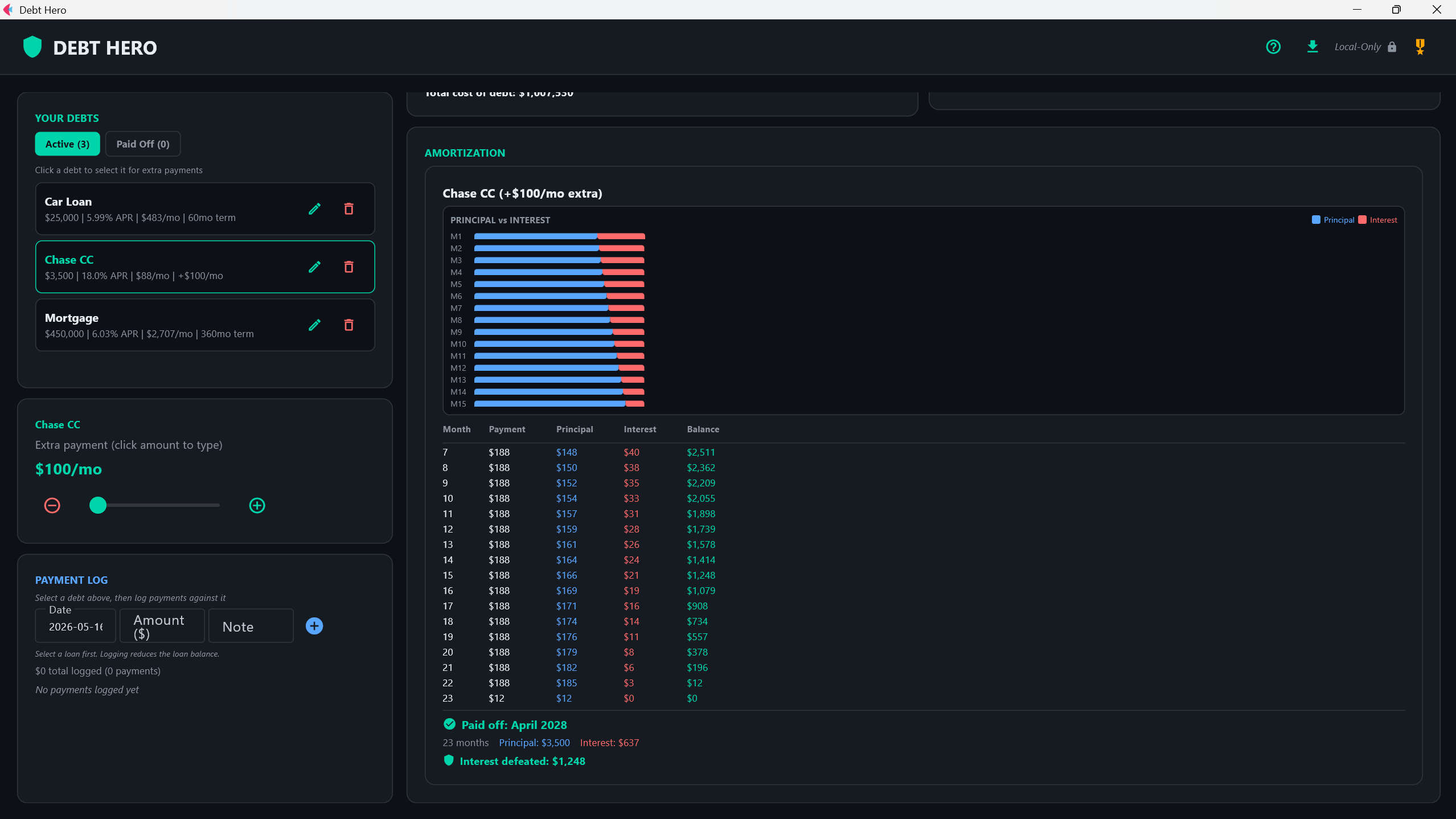Delete the Car Loan debt
1456x819 pixels.
click(x=349, y=209)
